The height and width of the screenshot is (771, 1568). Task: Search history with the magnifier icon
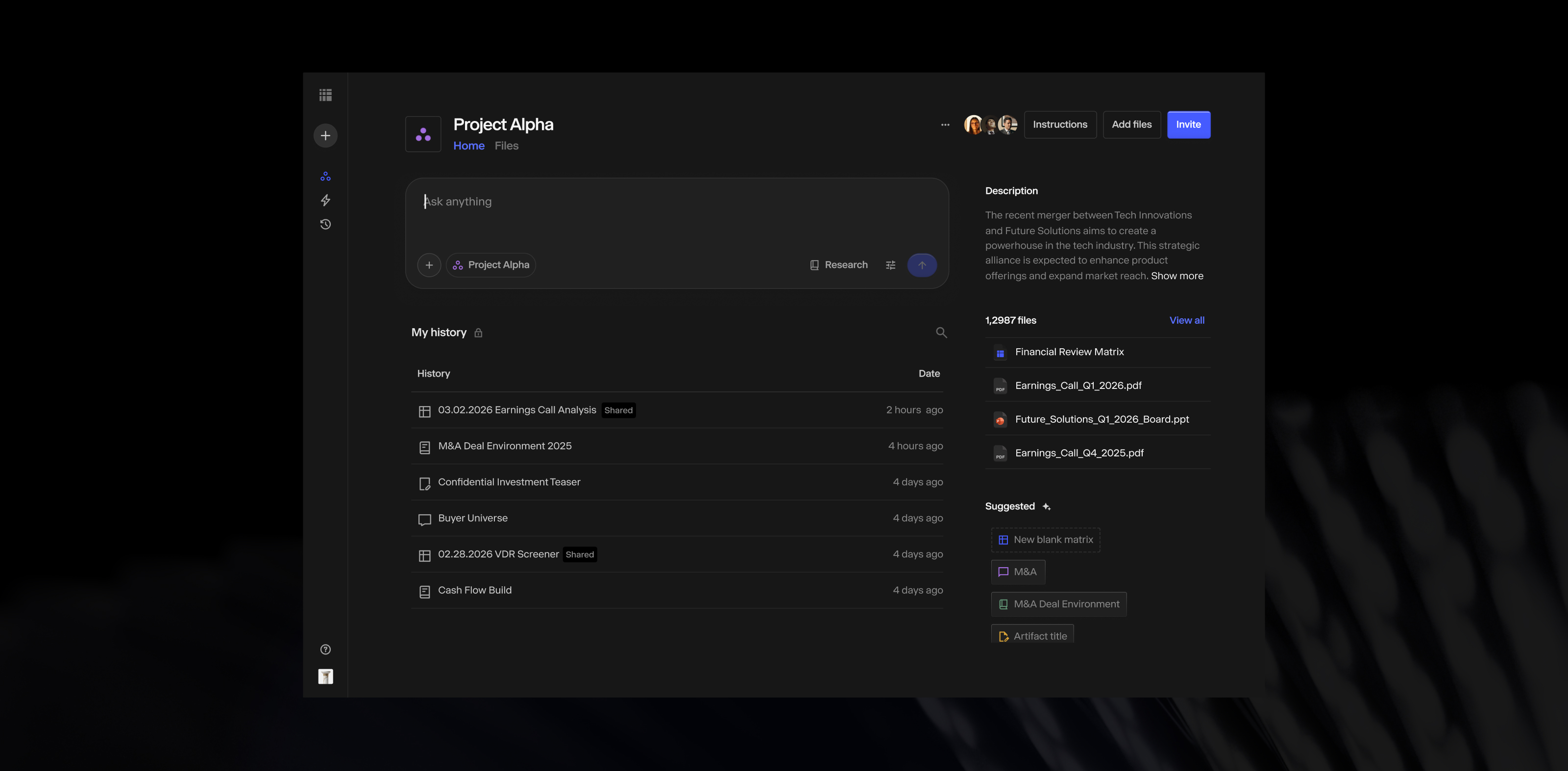pyautogui.click(x=941, y=332)
